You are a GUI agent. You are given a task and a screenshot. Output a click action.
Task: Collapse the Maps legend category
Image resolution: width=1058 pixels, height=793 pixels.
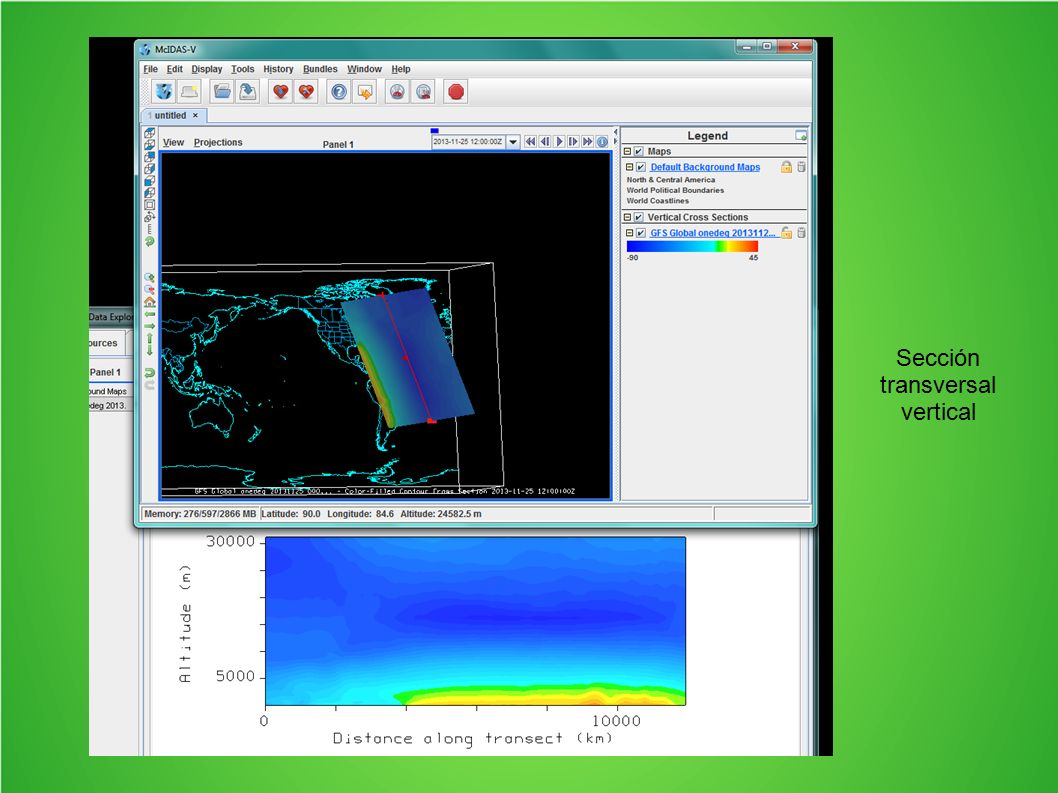coord(627,151)
